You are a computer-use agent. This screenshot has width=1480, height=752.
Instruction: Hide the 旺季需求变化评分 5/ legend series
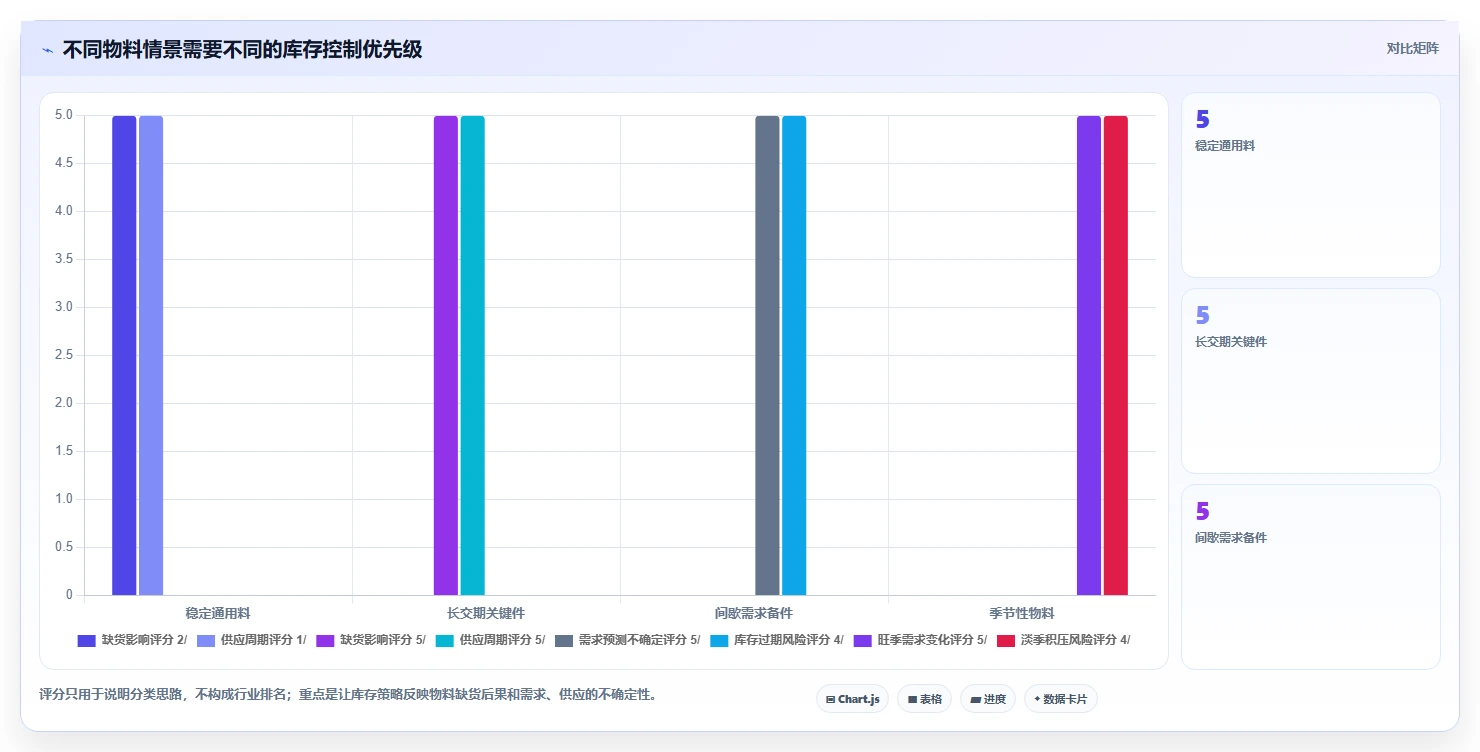point(920,640)
